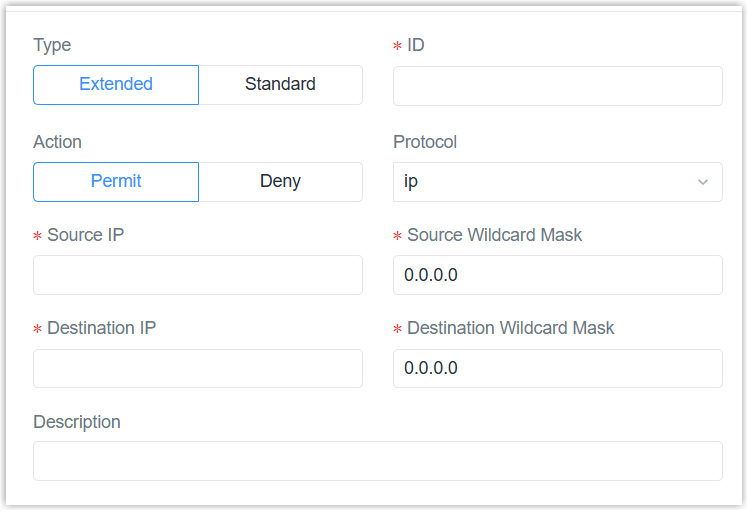Image resolution: width=748 pixels, height=511 pixels.
Task: Click the Source IP label text
Action: [x=85, y=235]
